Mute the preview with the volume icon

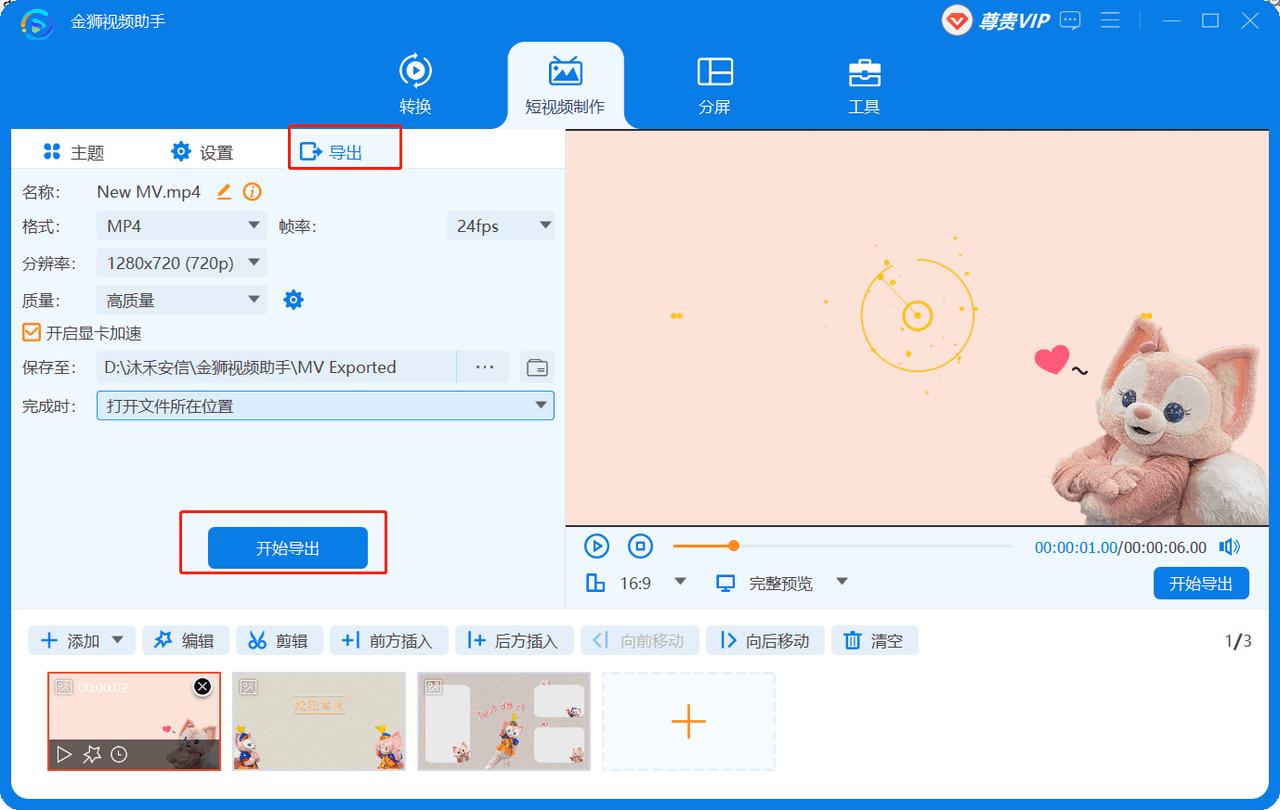point(1229,547)
